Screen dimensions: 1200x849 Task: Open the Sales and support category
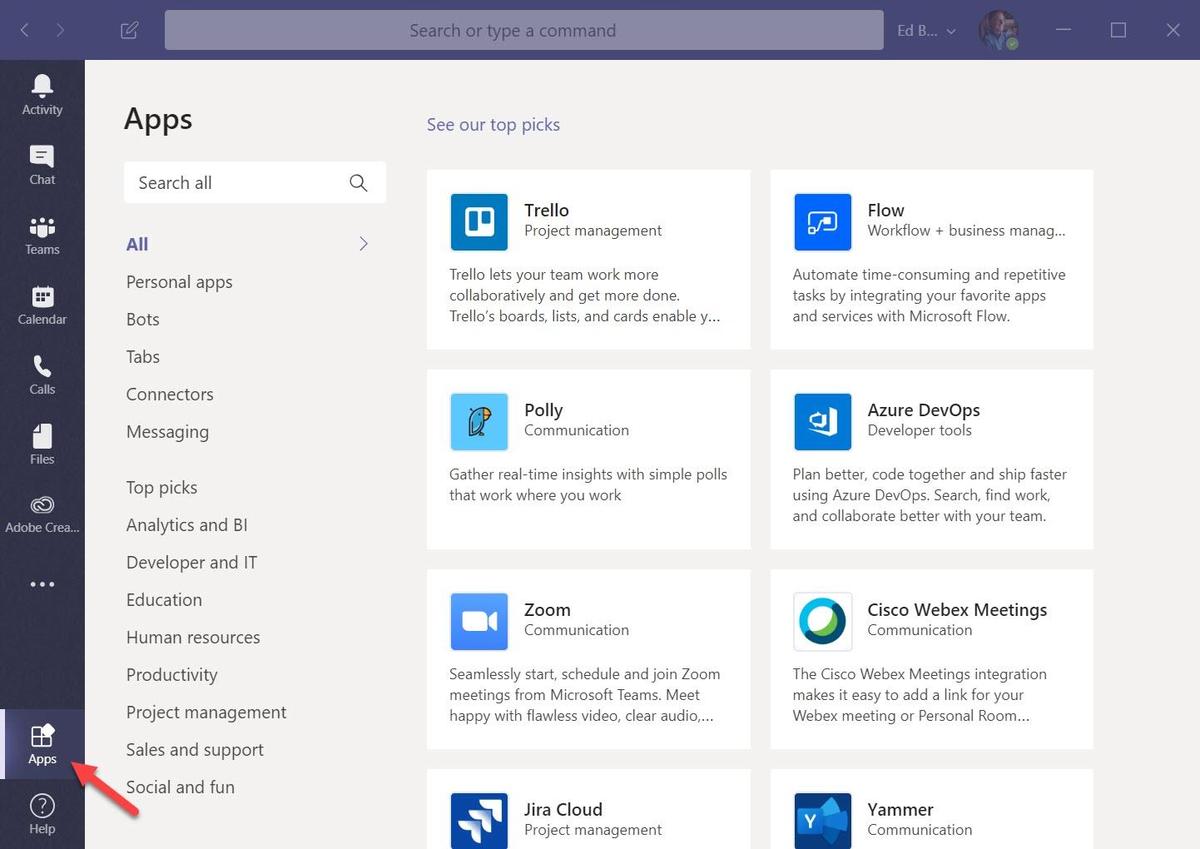click(195, 750)
